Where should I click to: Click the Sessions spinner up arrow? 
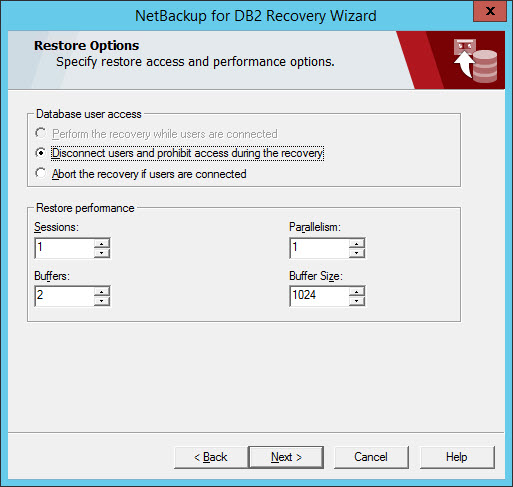[102, 244]
